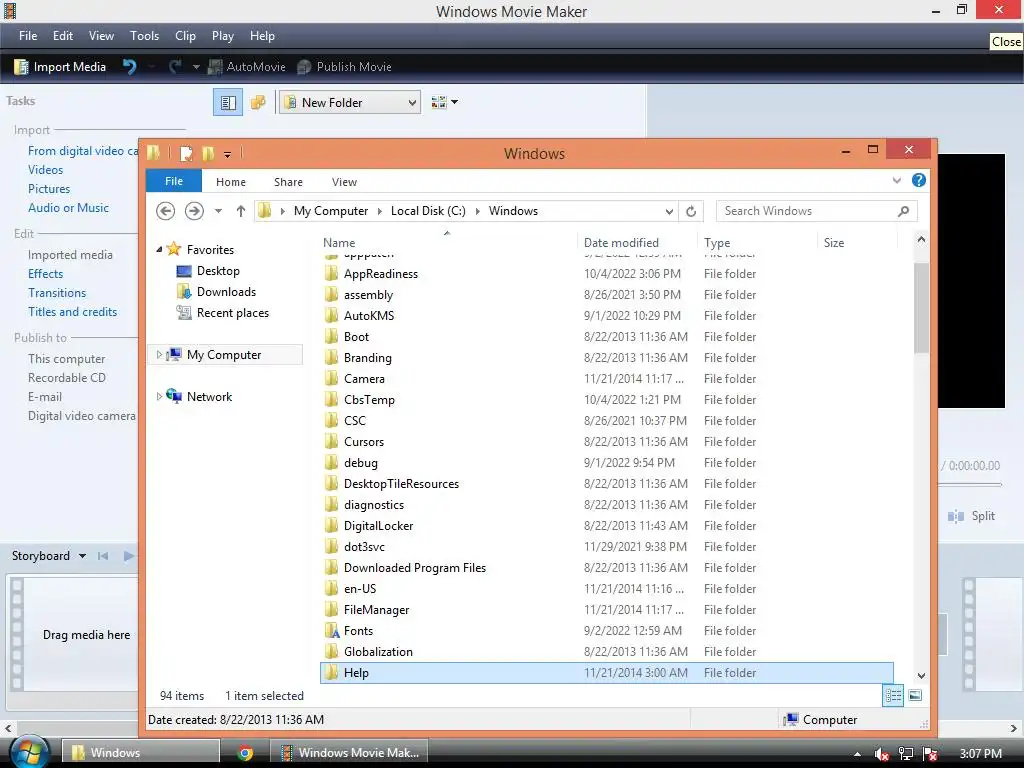This screenshot has width=1024, height=768.
Task: Click the Explorer Back arrow button
Action: (166, 211)
